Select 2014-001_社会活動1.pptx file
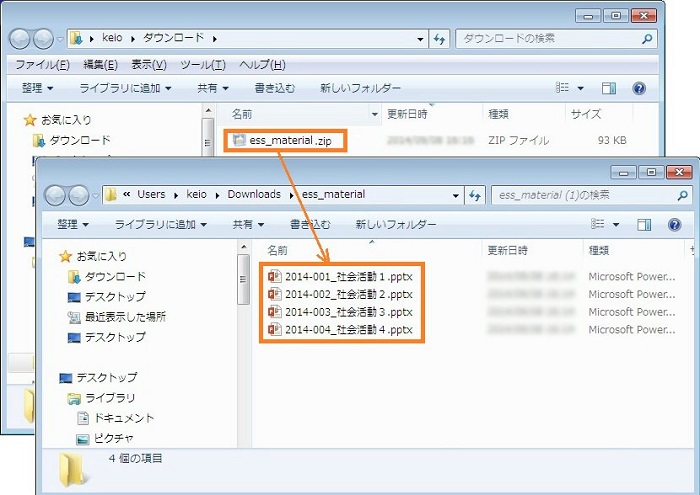 (x=342, y=275)
